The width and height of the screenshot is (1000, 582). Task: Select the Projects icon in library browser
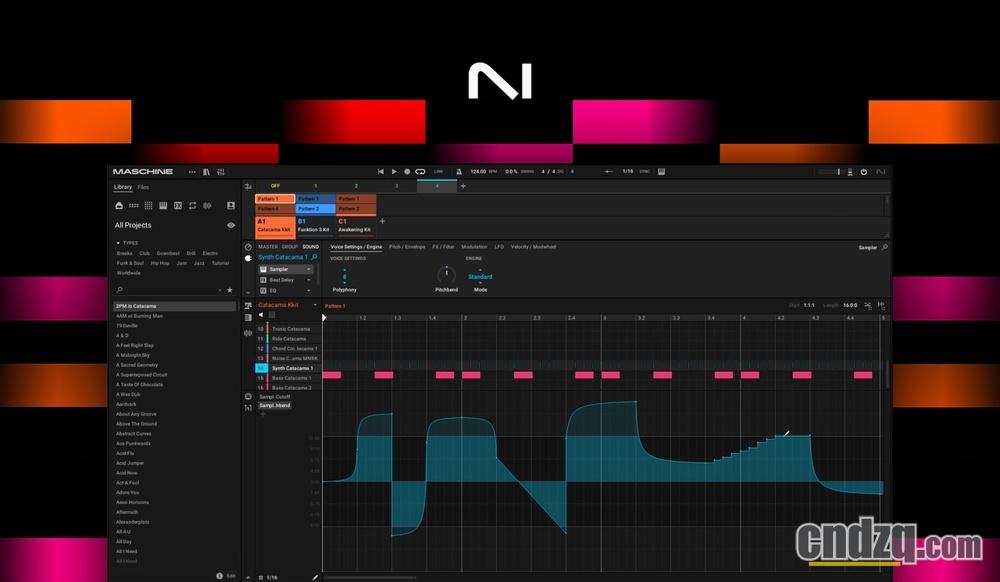pos(119,205)
